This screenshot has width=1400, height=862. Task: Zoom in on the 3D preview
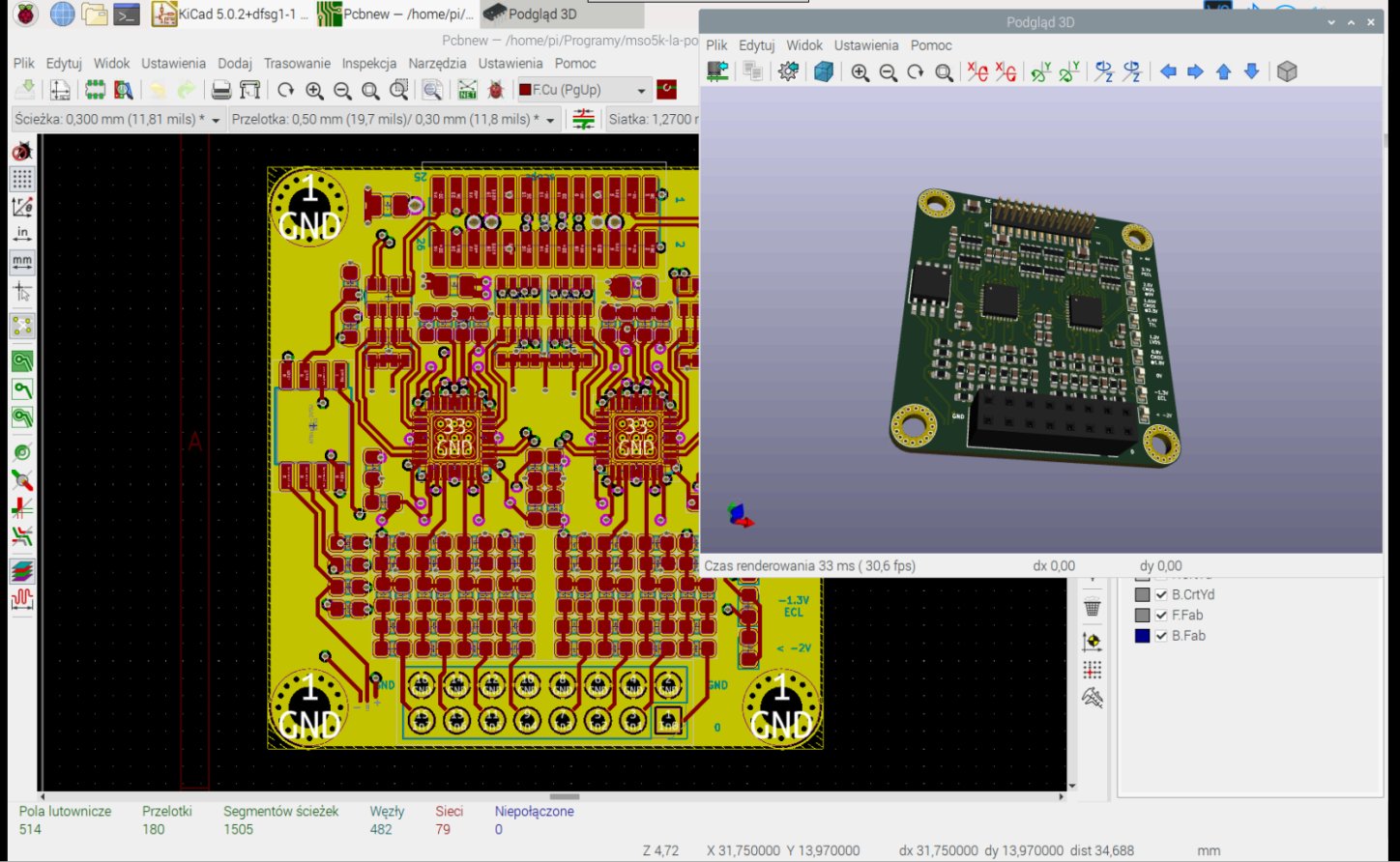(860, 72)
